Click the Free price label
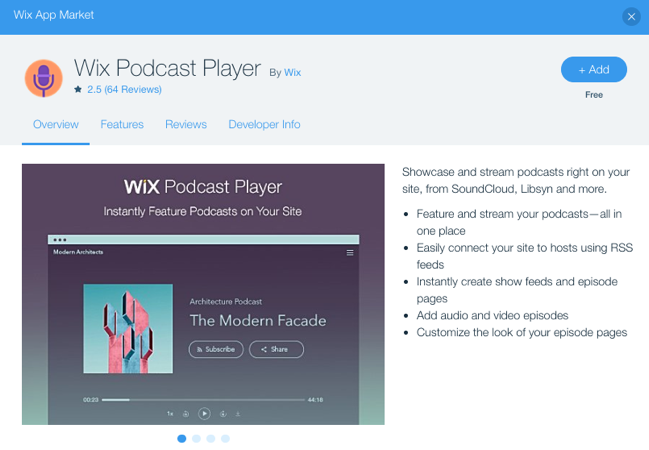Image resolution: width=649 pixels, height=450 pixels. coord(594,95)
